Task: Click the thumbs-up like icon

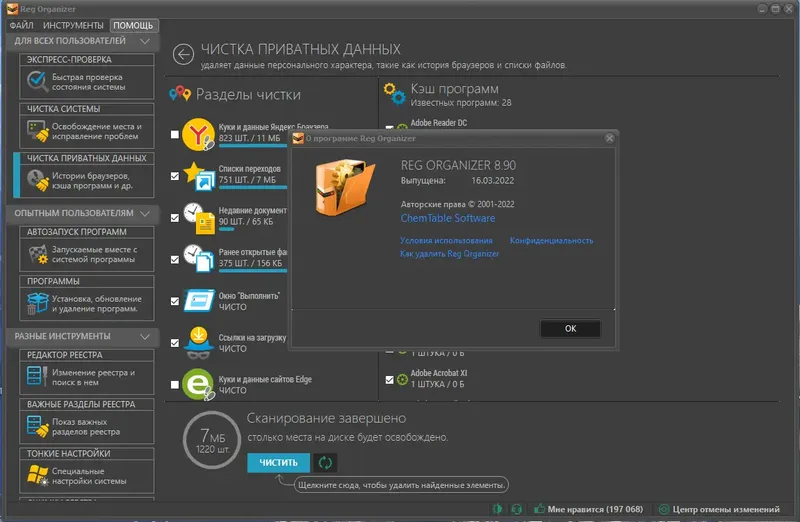Action: [539, 509]
